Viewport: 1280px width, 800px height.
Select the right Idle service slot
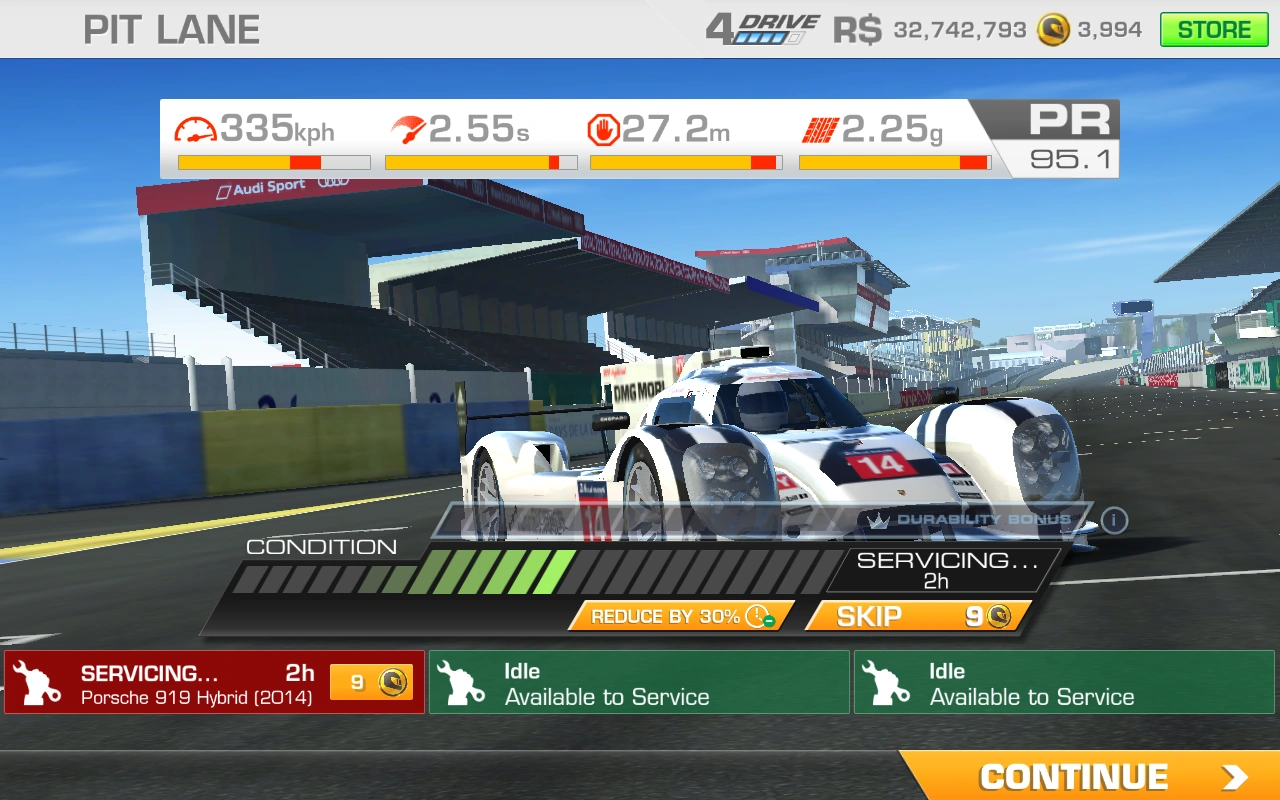[x=1064, y=683]
